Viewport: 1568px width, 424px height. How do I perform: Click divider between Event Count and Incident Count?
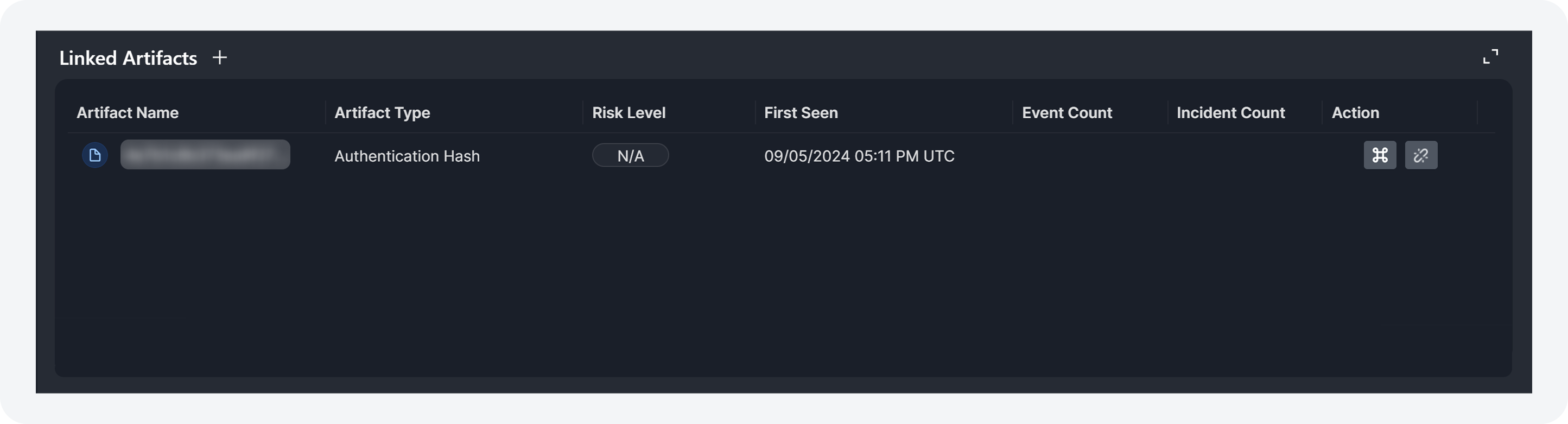pyautogui.click(x=1167, y=113)
